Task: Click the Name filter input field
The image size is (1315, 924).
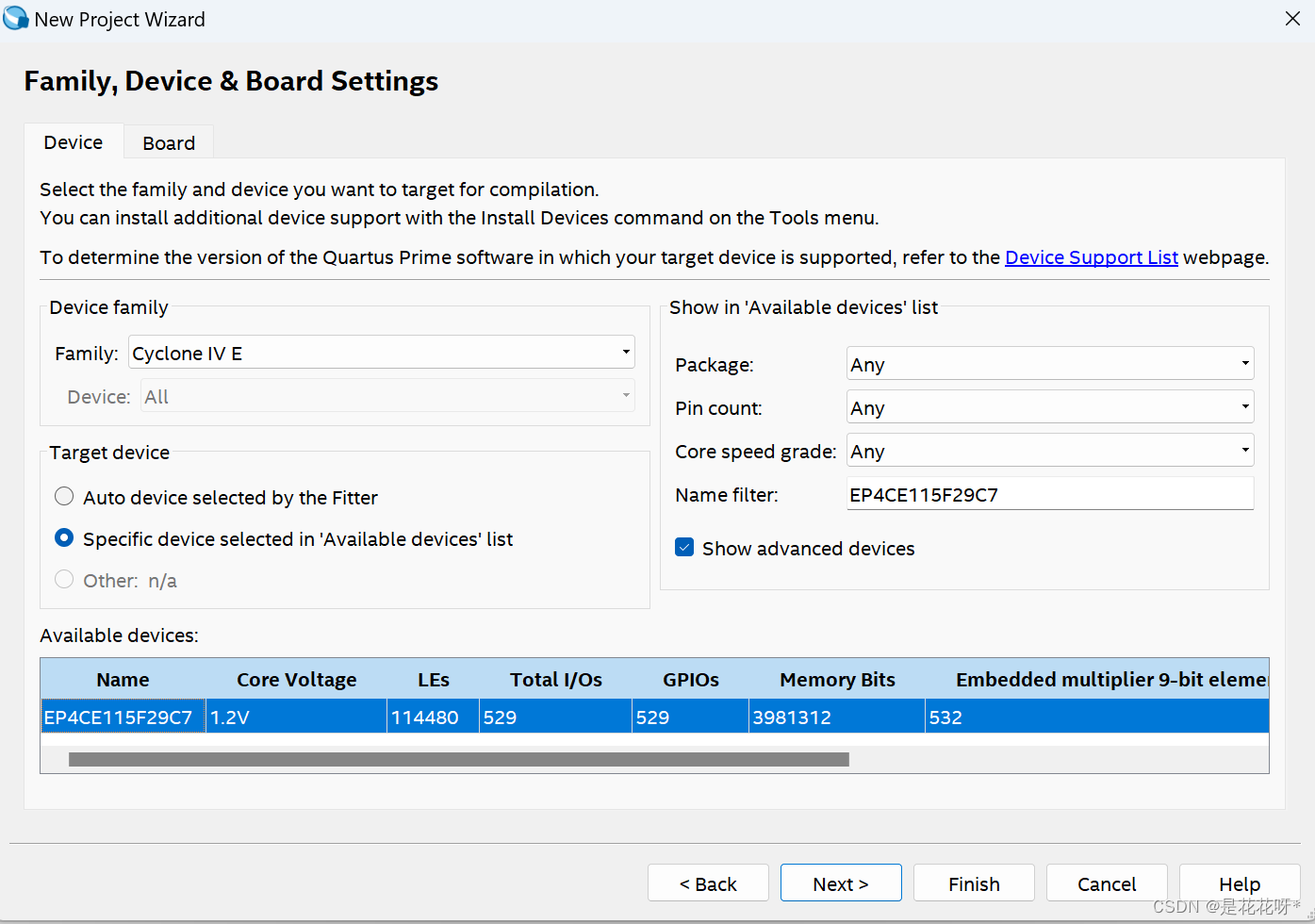Action: [x=1050, y=494]
